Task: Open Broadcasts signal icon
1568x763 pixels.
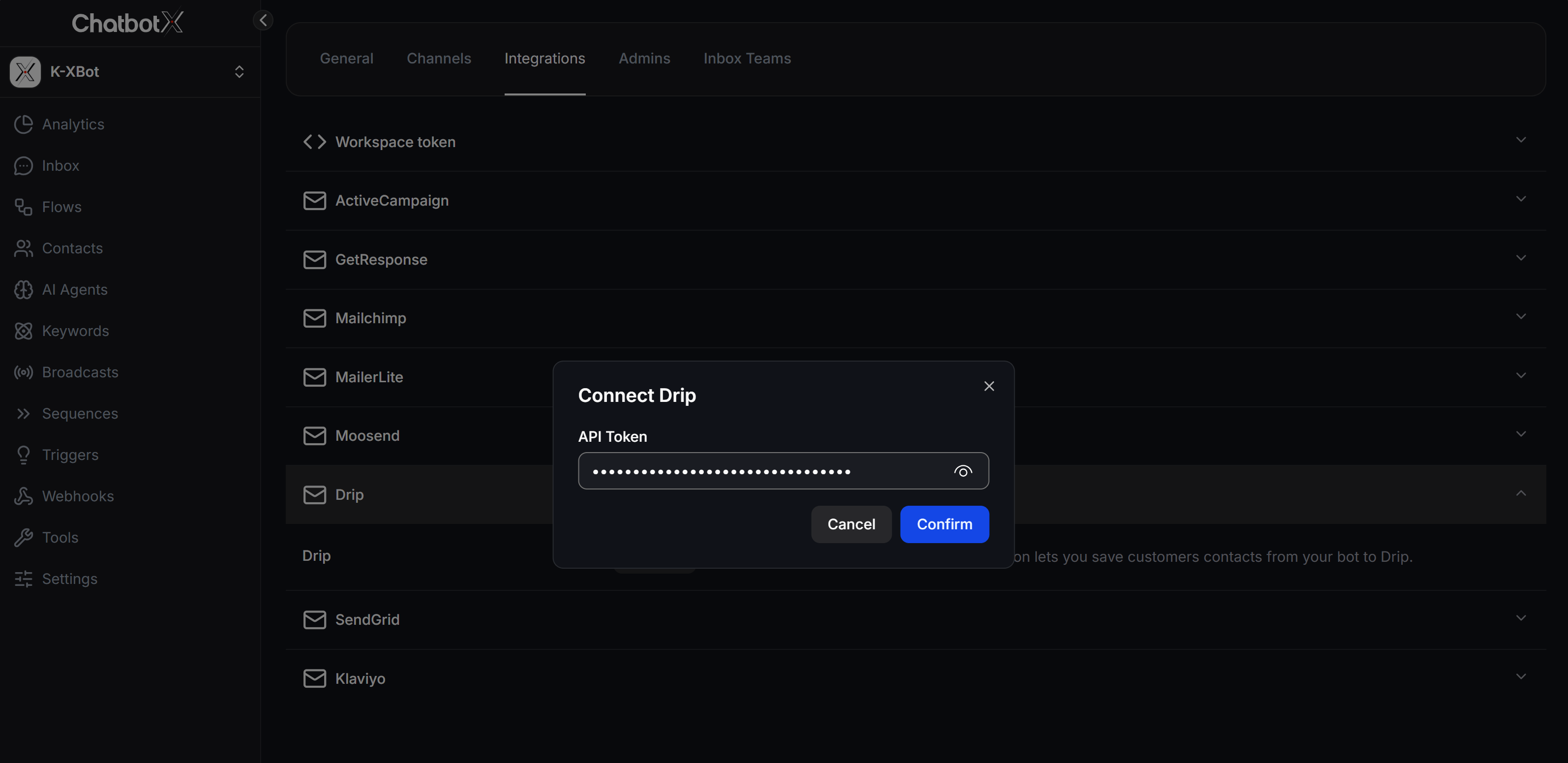Action: pos(23,372)
